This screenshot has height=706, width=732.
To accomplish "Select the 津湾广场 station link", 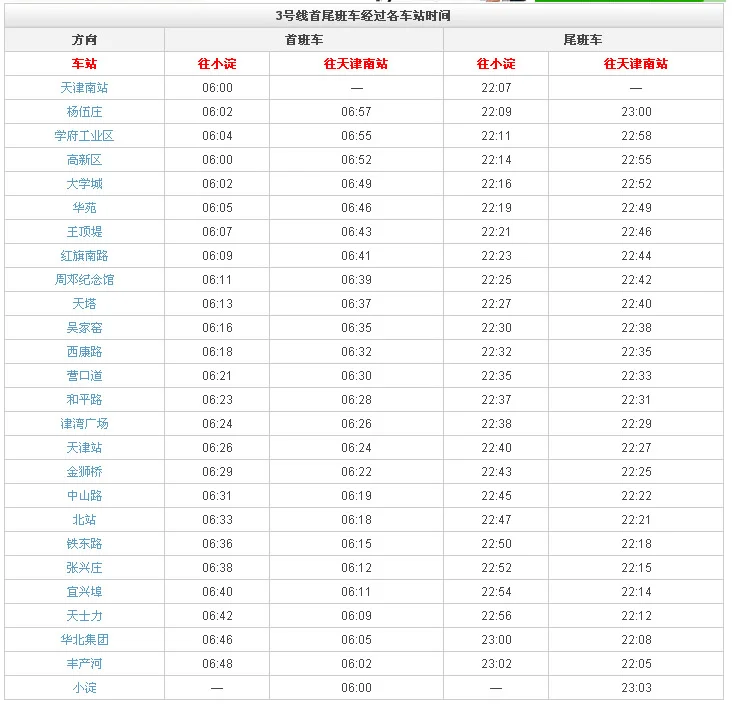I will pyautogui.click(x=84, y=424).
